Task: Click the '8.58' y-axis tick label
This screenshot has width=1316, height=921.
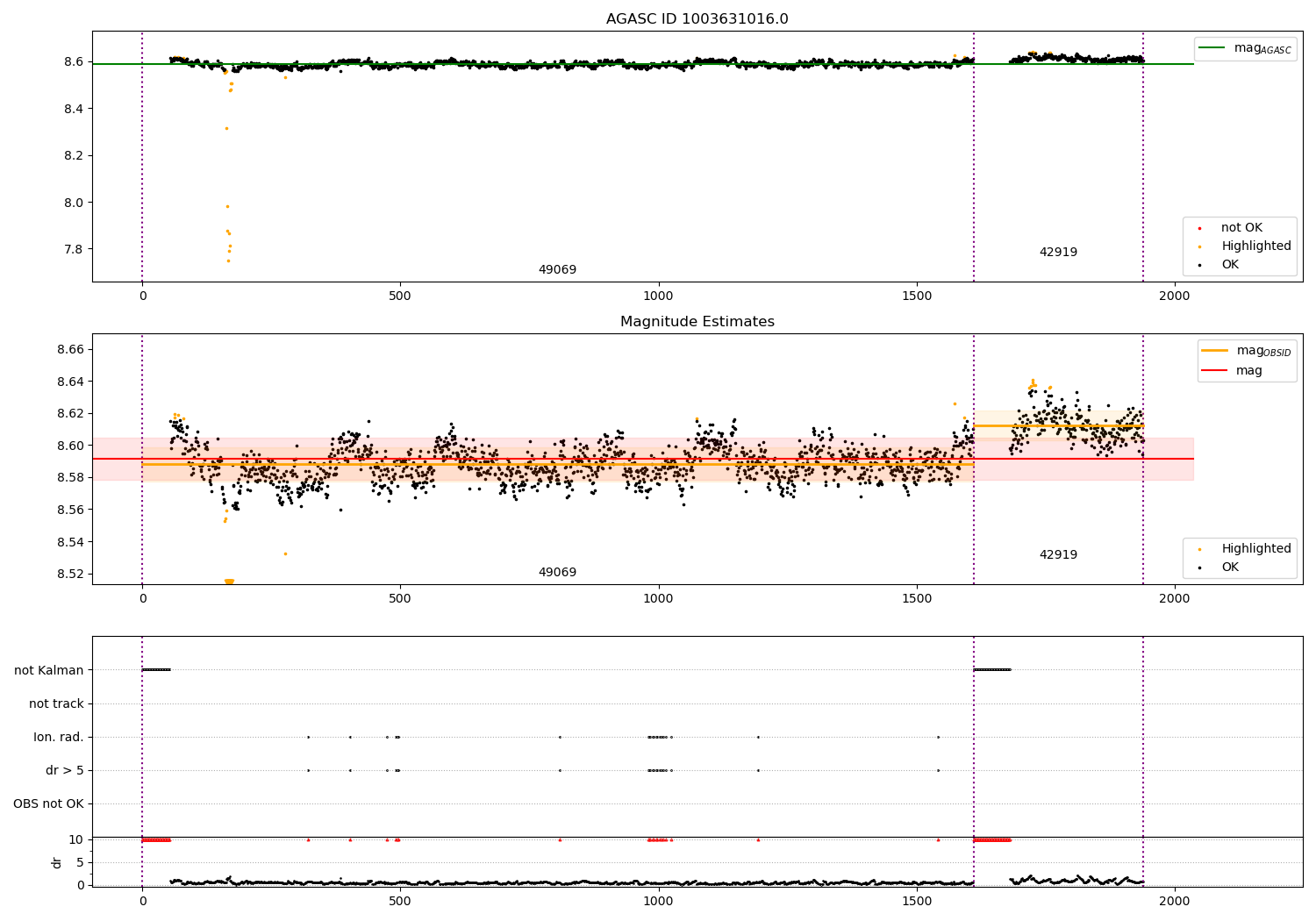Action: point(70,478)
